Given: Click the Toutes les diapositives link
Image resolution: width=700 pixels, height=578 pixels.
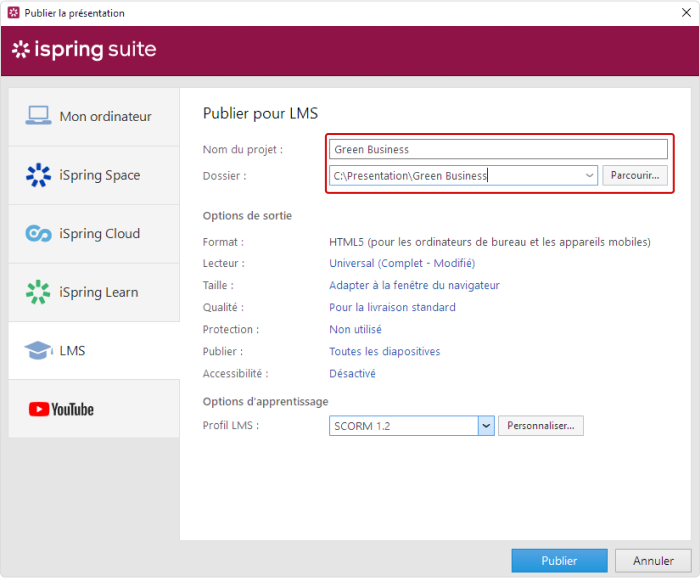Looking at the screenshot, I should click(x=384, y=351).
